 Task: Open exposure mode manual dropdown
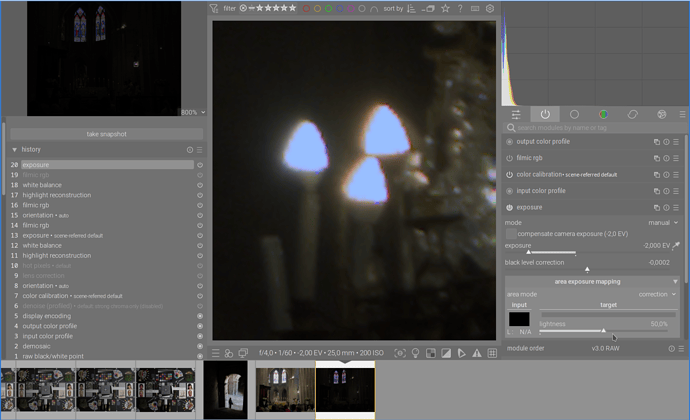(x=663, y=223)
